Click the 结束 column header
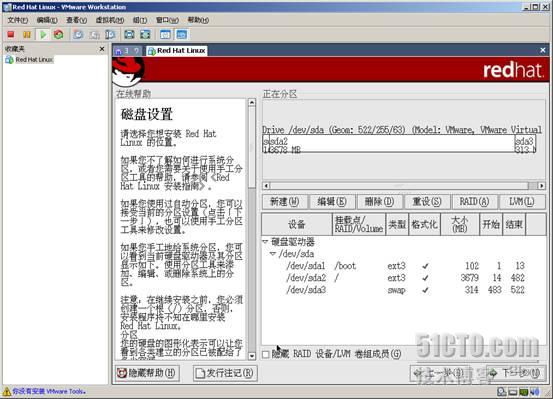Image resolution: width=553 pixels, height=399 pixels. (514, 224)
